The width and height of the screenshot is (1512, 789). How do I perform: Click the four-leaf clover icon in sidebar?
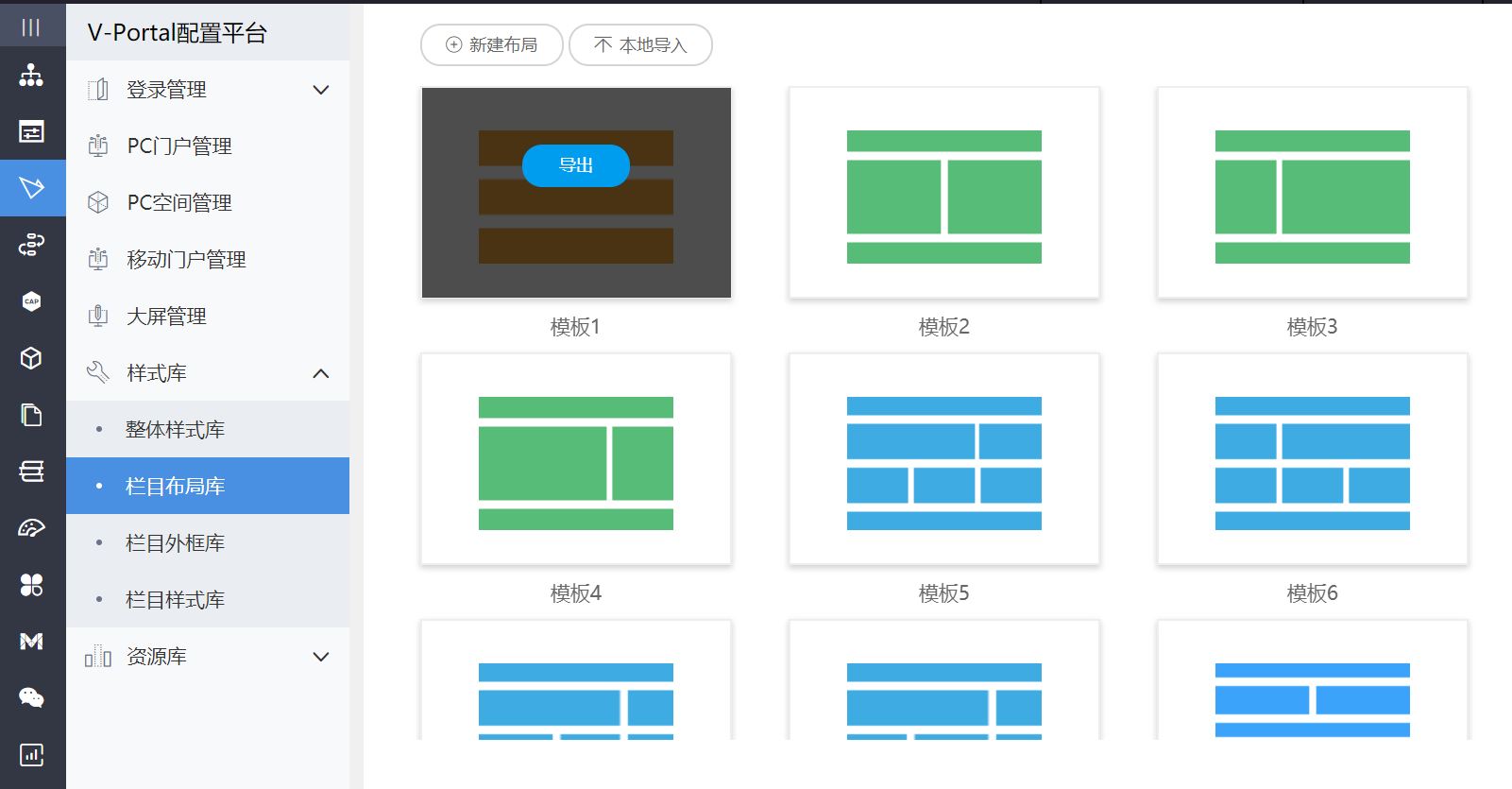31,585
